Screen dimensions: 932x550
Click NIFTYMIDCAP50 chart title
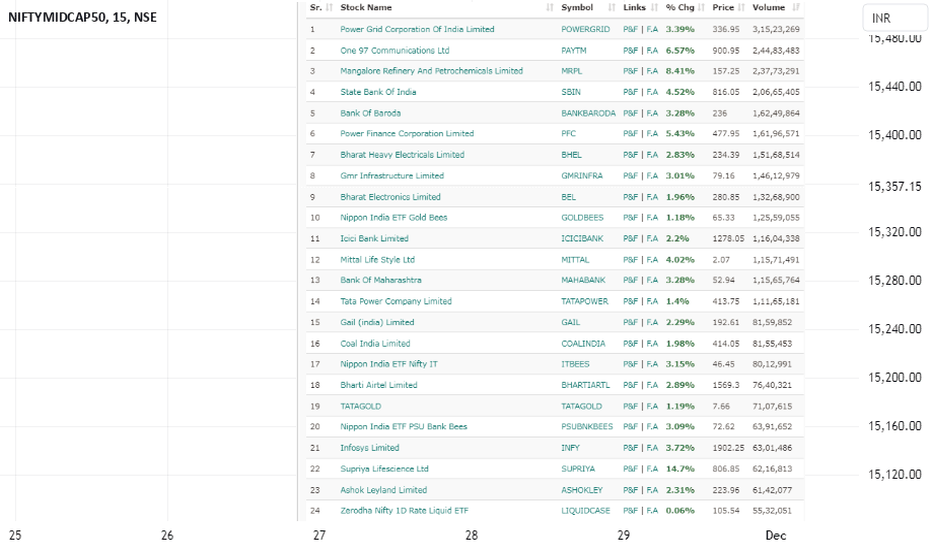[x=83, y=17]
